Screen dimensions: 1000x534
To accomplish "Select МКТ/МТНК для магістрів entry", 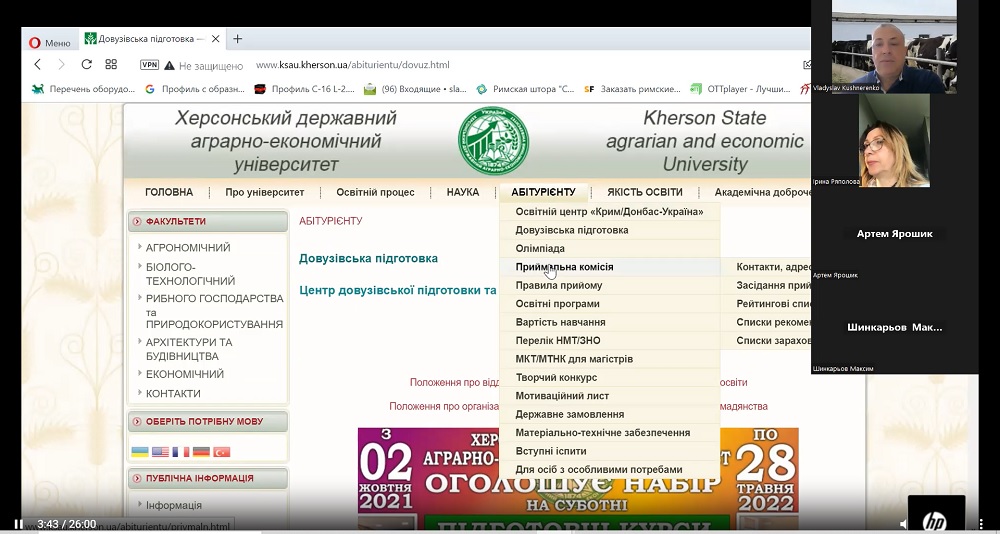I will point(610,359).
